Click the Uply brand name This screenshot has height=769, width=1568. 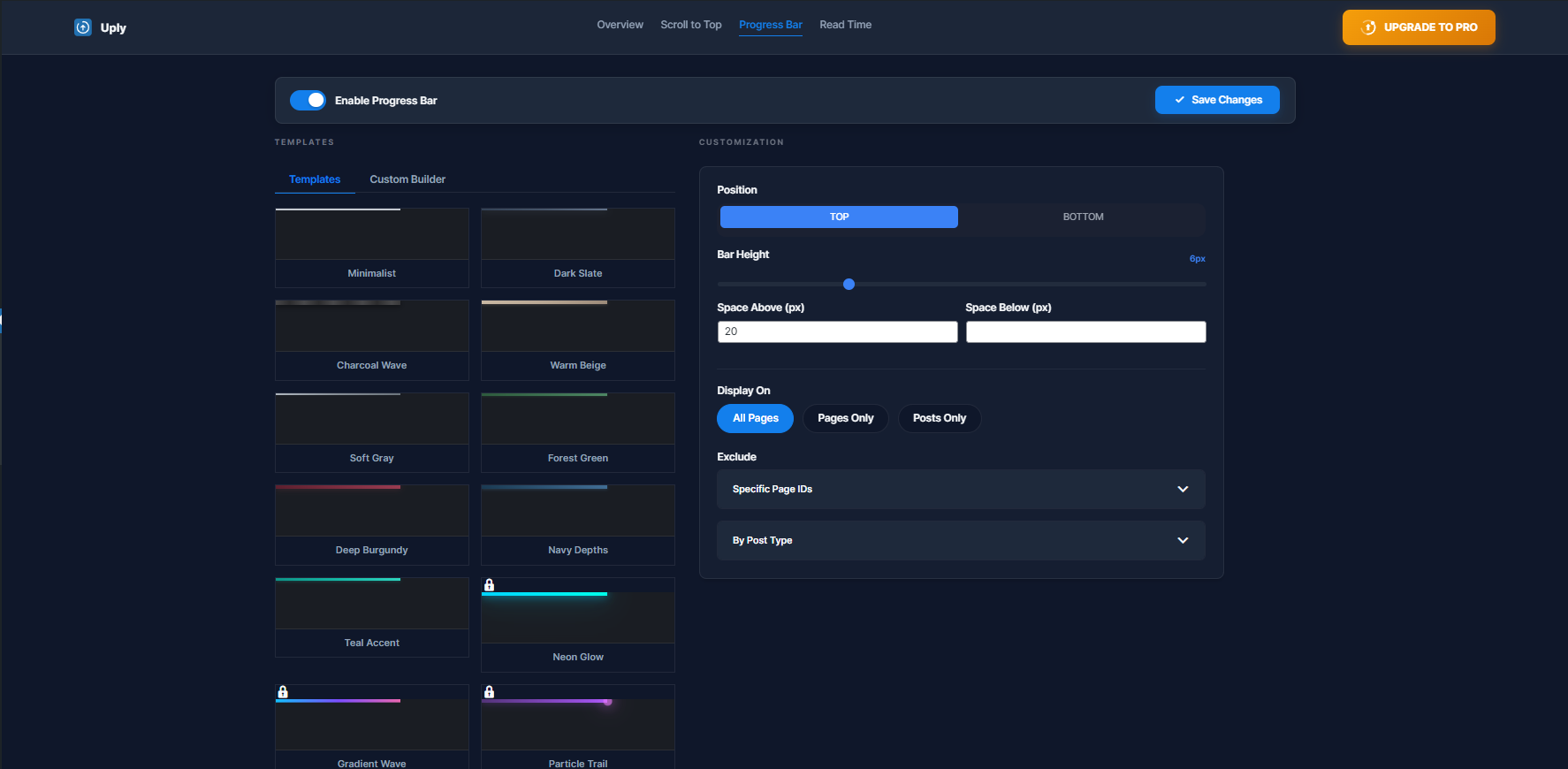[x=113, y=27]
